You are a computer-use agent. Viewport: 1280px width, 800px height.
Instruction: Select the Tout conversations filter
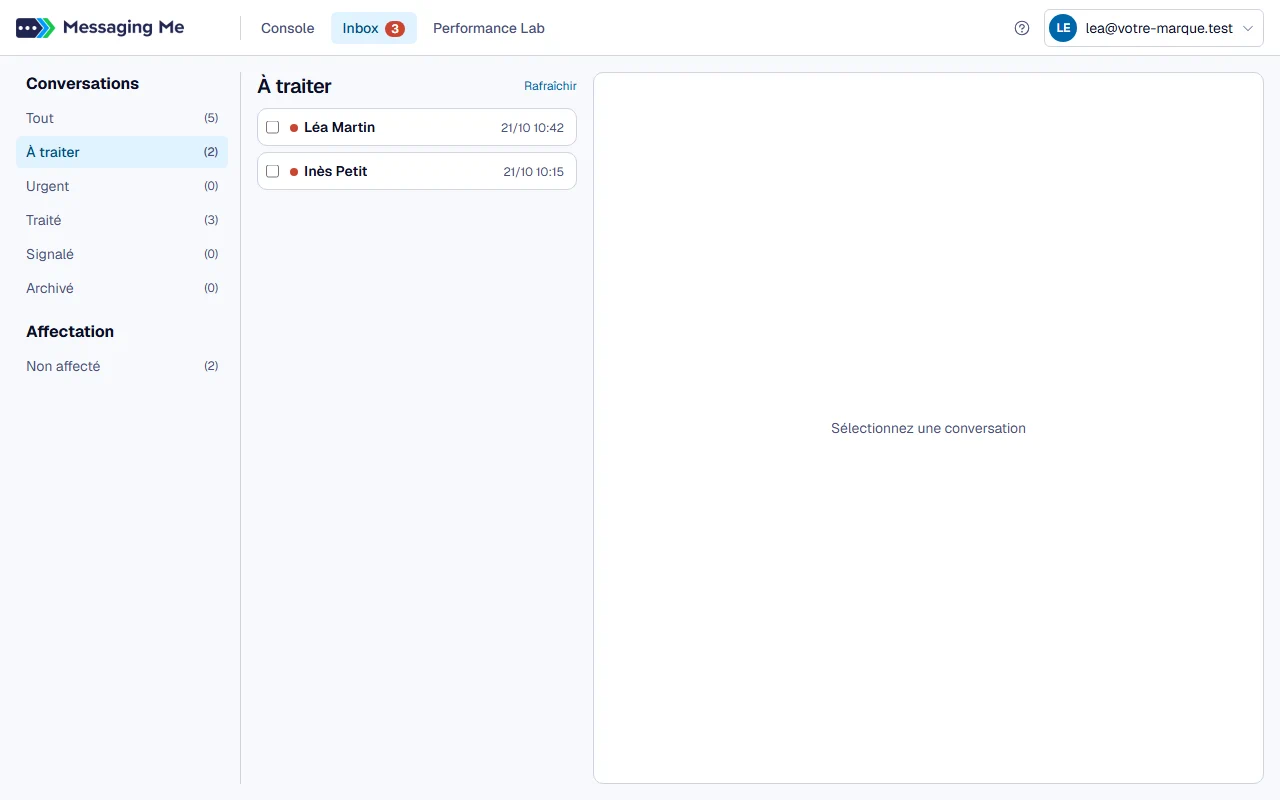click(122, 118)
